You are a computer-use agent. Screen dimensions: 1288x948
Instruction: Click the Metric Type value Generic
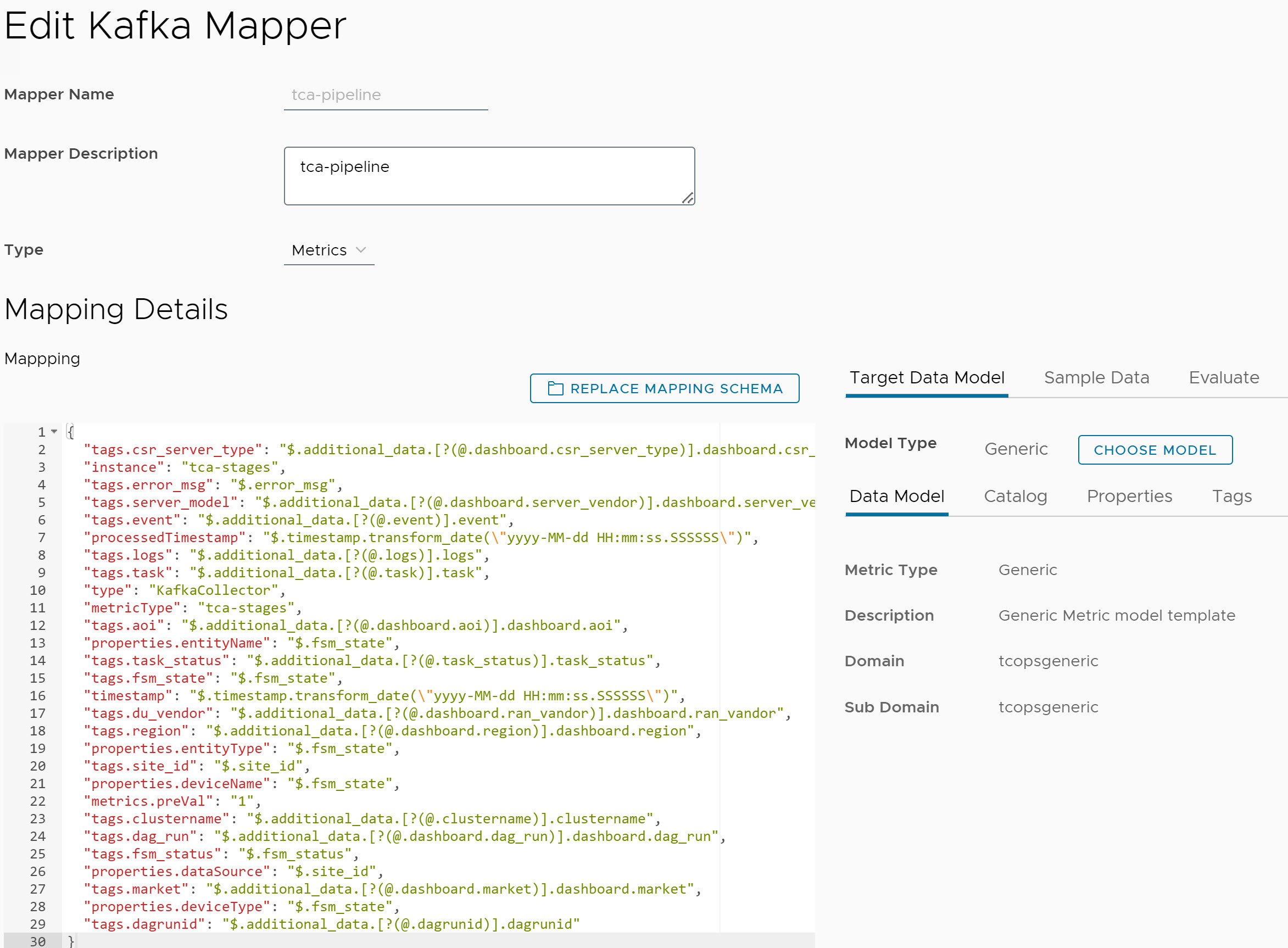coord(1028,570)
